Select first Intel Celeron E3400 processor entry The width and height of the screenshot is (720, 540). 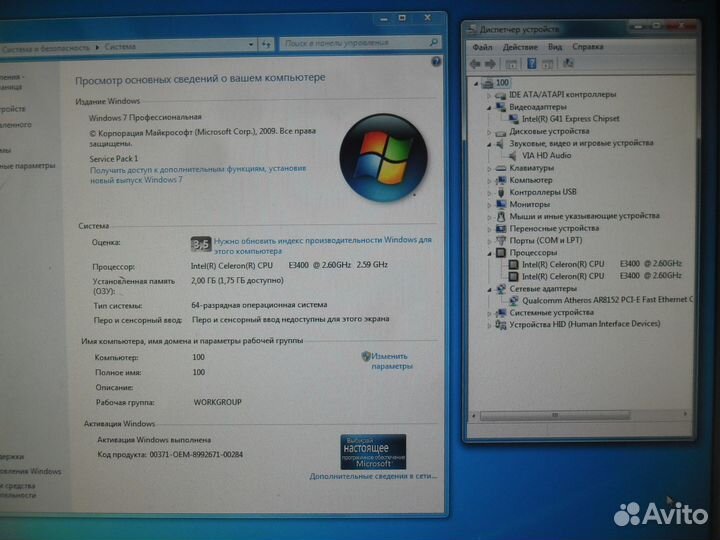[x=602, y=264]
